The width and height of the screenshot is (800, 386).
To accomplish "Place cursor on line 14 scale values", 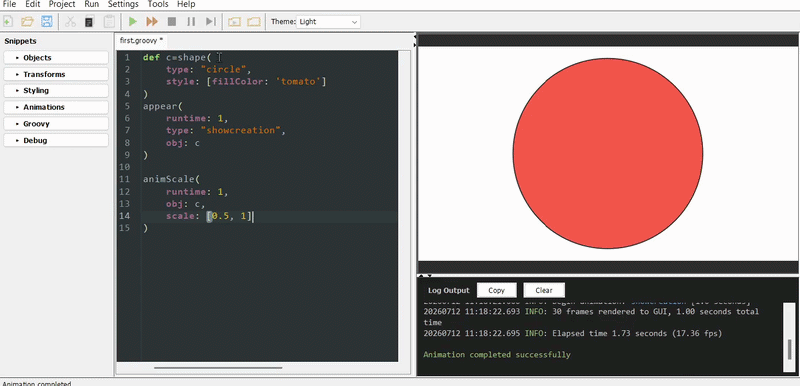I will [x=229, y=217].
